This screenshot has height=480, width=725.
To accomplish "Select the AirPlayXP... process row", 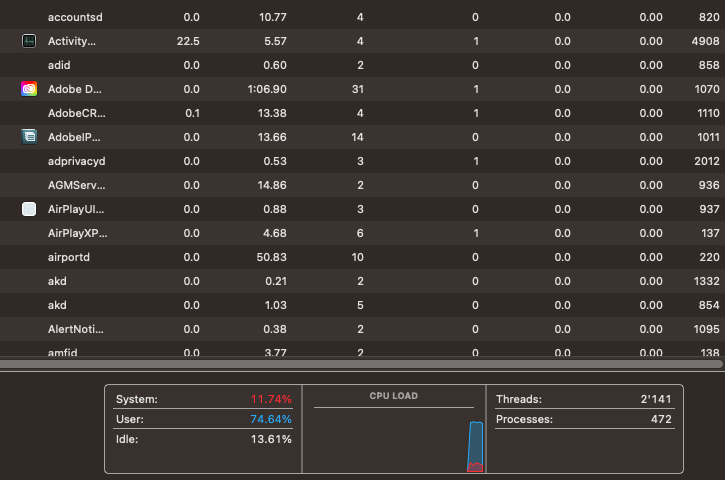I will click(362, 234).
